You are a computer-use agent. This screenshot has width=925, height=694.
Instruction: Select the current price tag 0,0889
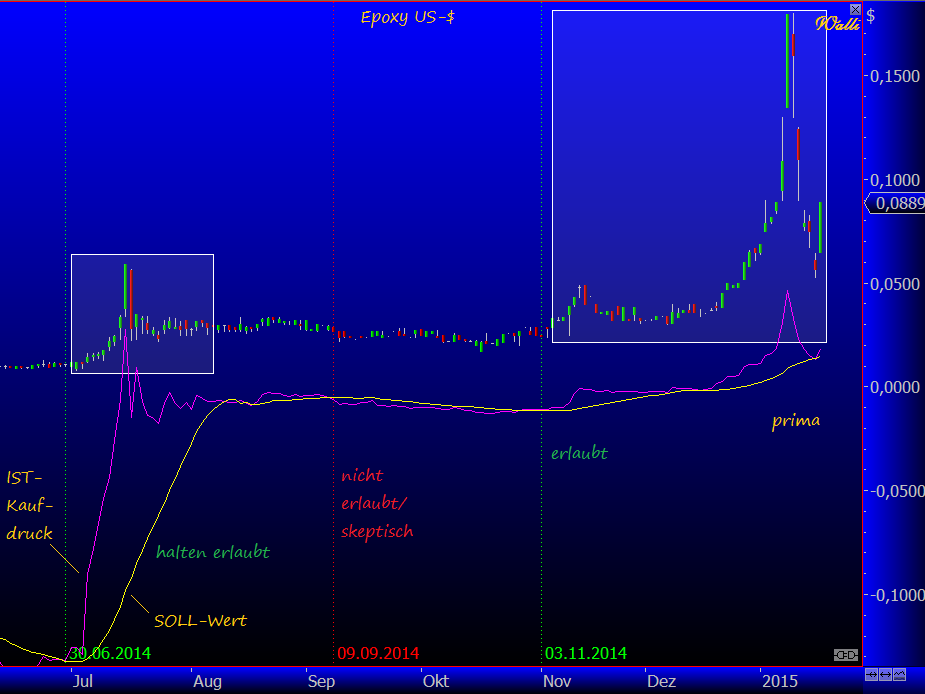pyautogui.click(x=892, y=204)
